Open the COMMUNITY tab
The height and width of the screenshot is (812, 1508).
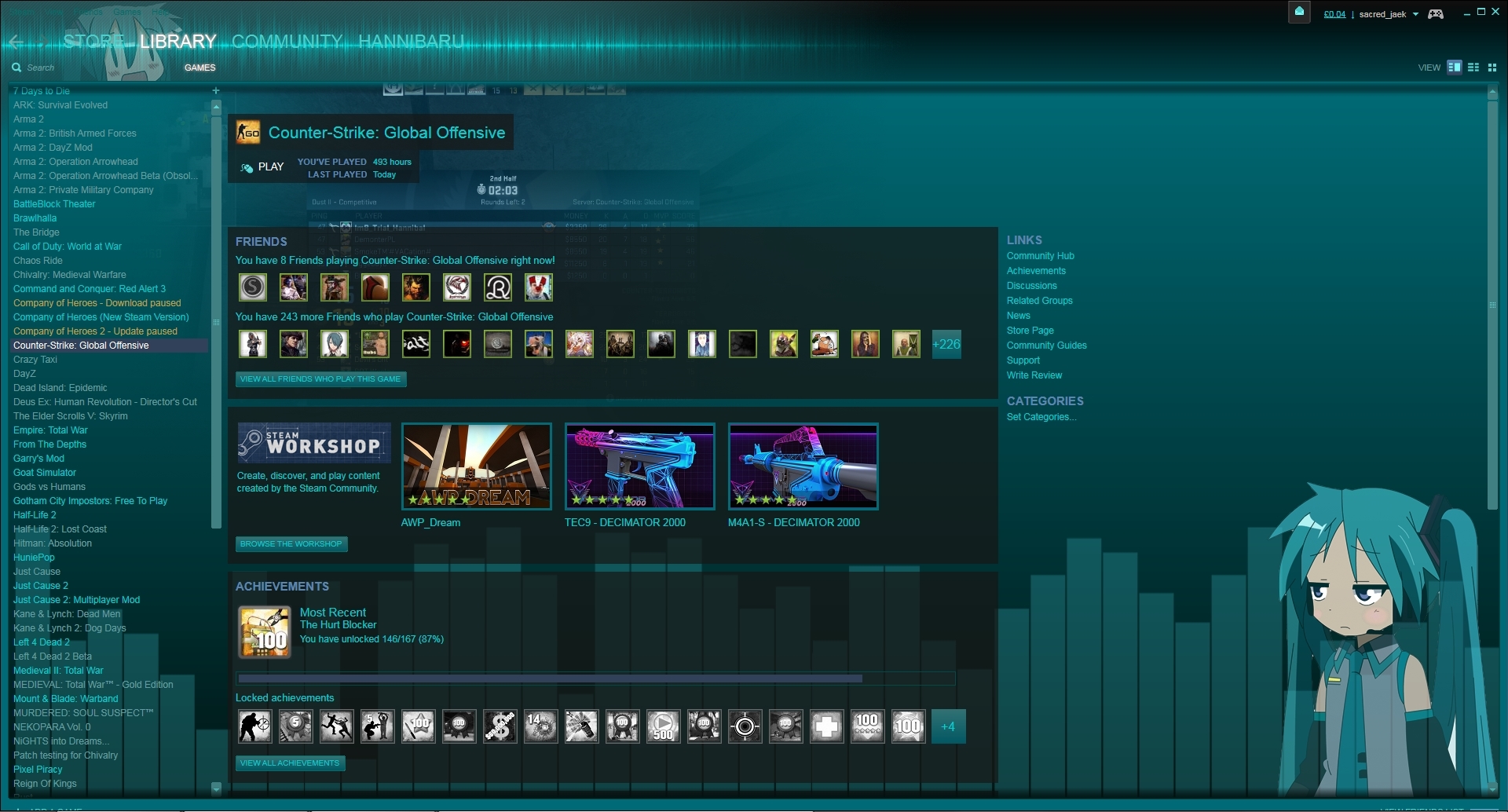pyautogui.click(x=287, y=42)
